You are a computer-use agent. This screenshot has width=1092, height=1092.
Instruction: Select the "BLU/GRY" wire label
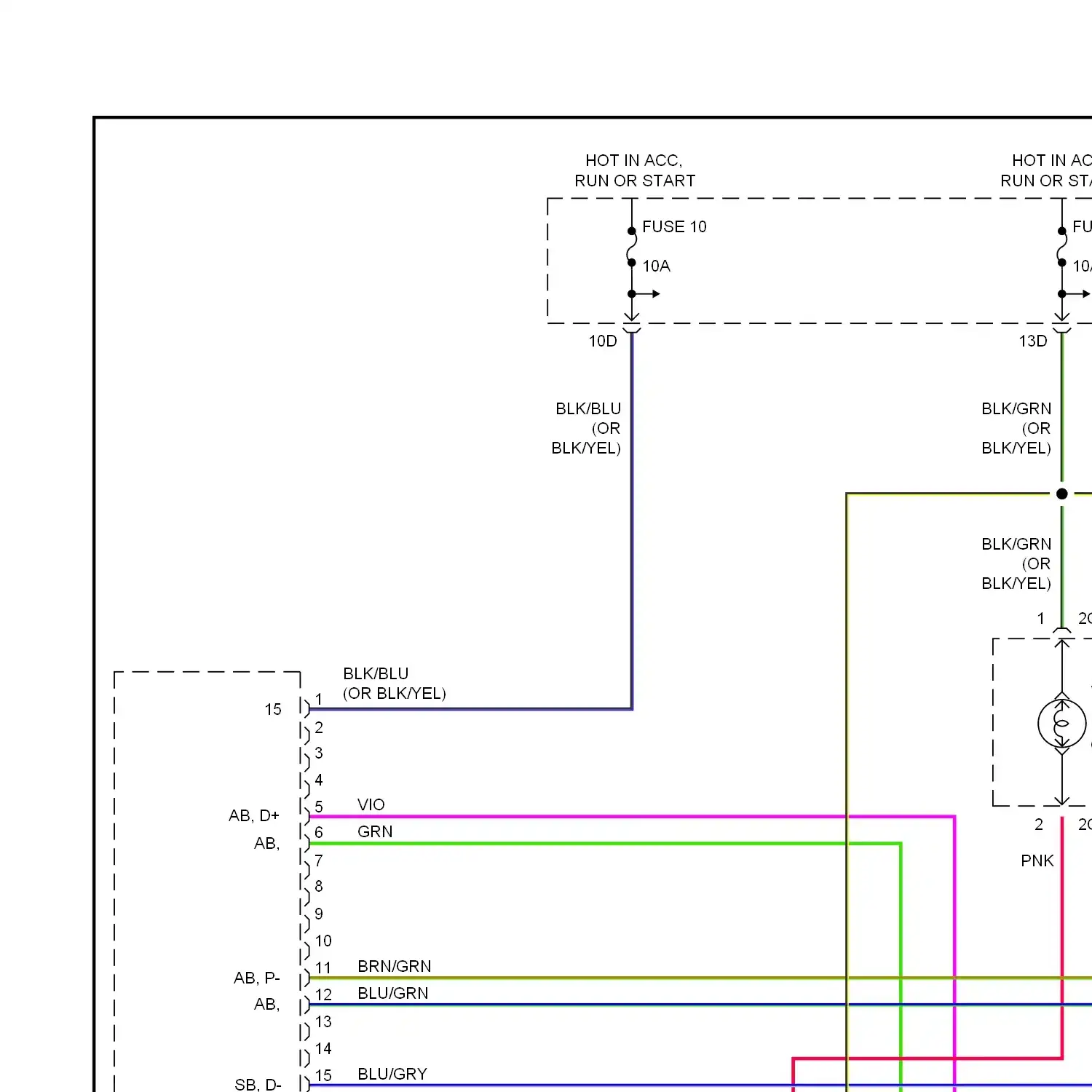pyautogui.click(x=392, y=1074)
